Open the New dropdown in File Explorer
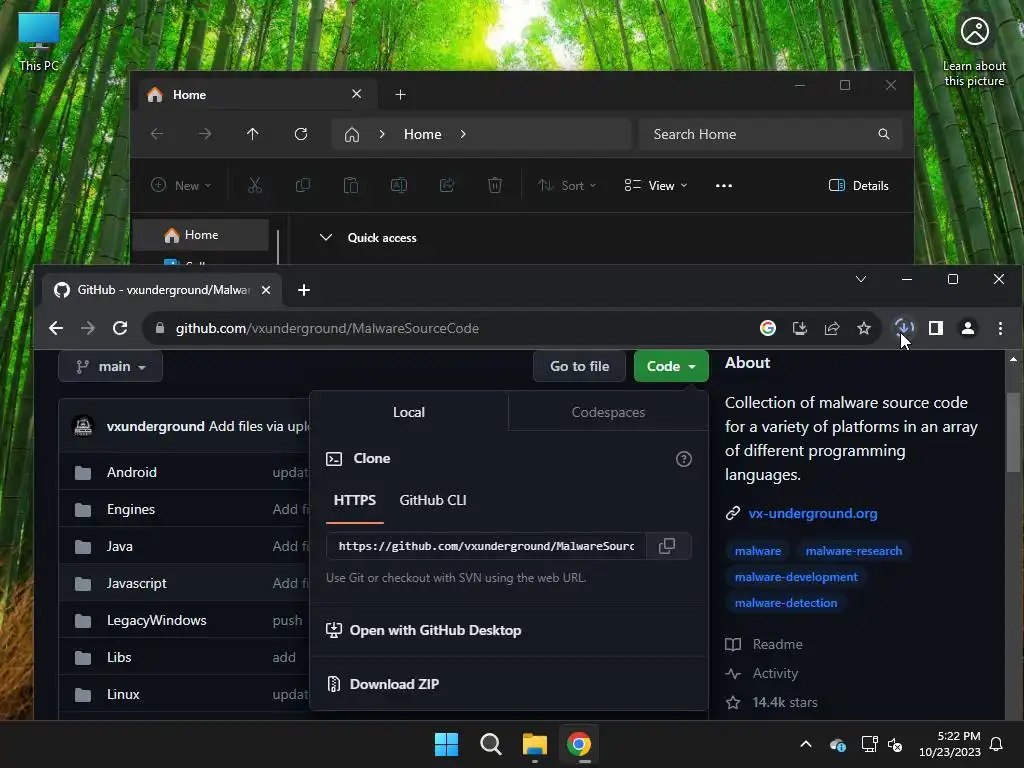The width and height of the screenshot is (1024, 768). point(181,185)
